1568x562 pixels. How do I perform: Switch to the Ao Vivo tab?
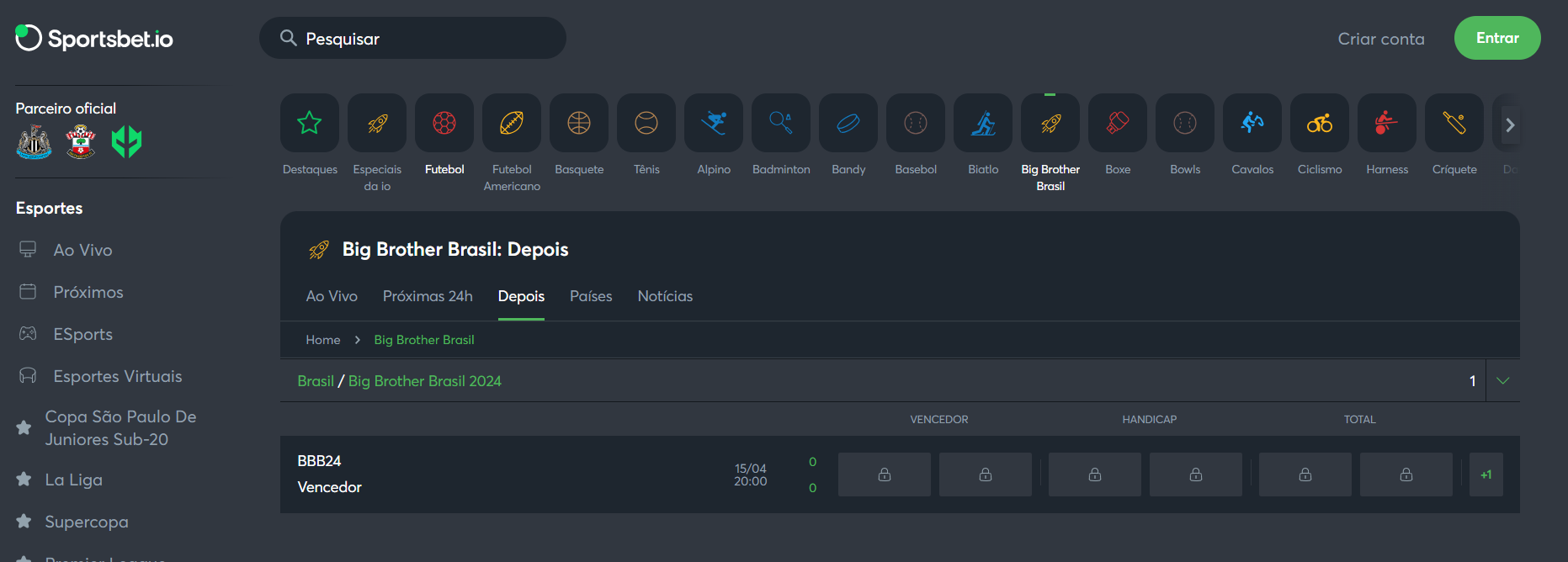(x=332, y=296)
